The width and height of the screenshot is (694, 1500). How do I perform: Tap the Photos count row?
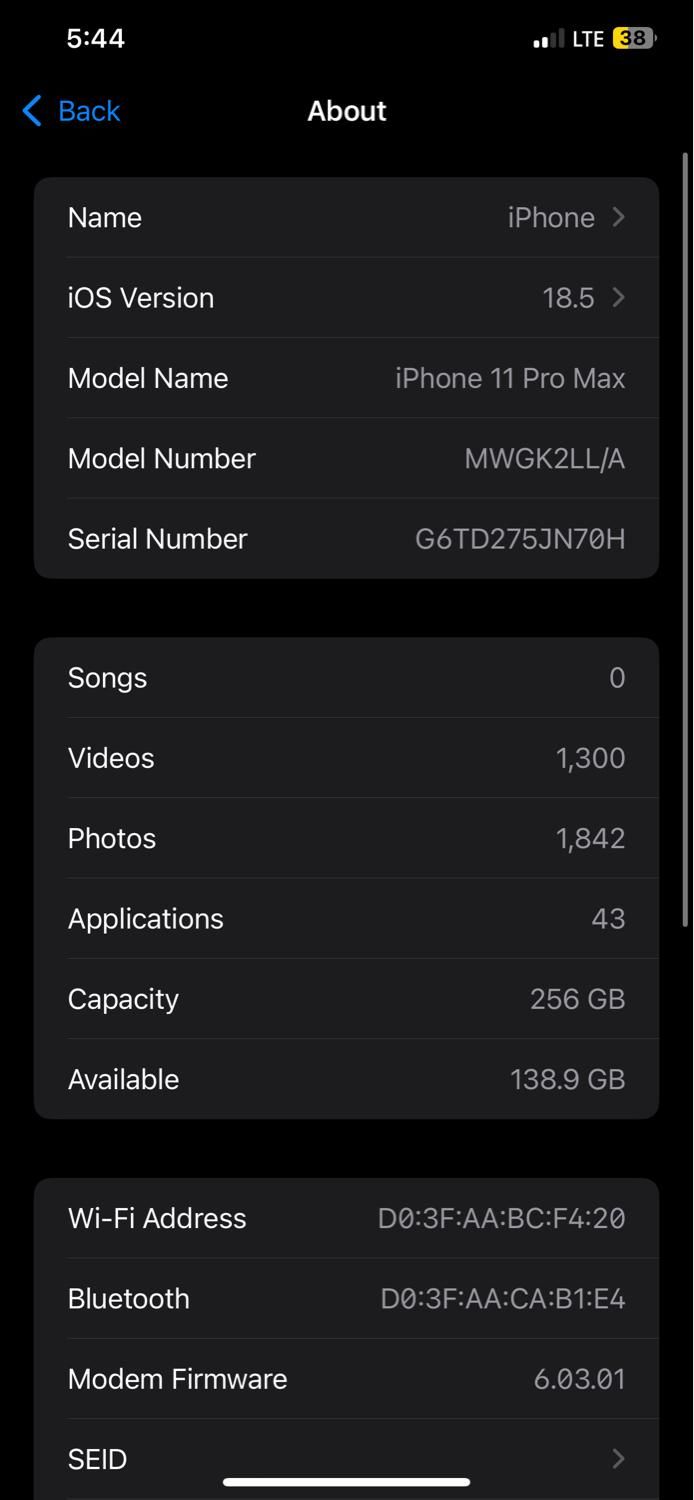click(x=346, y=838)
